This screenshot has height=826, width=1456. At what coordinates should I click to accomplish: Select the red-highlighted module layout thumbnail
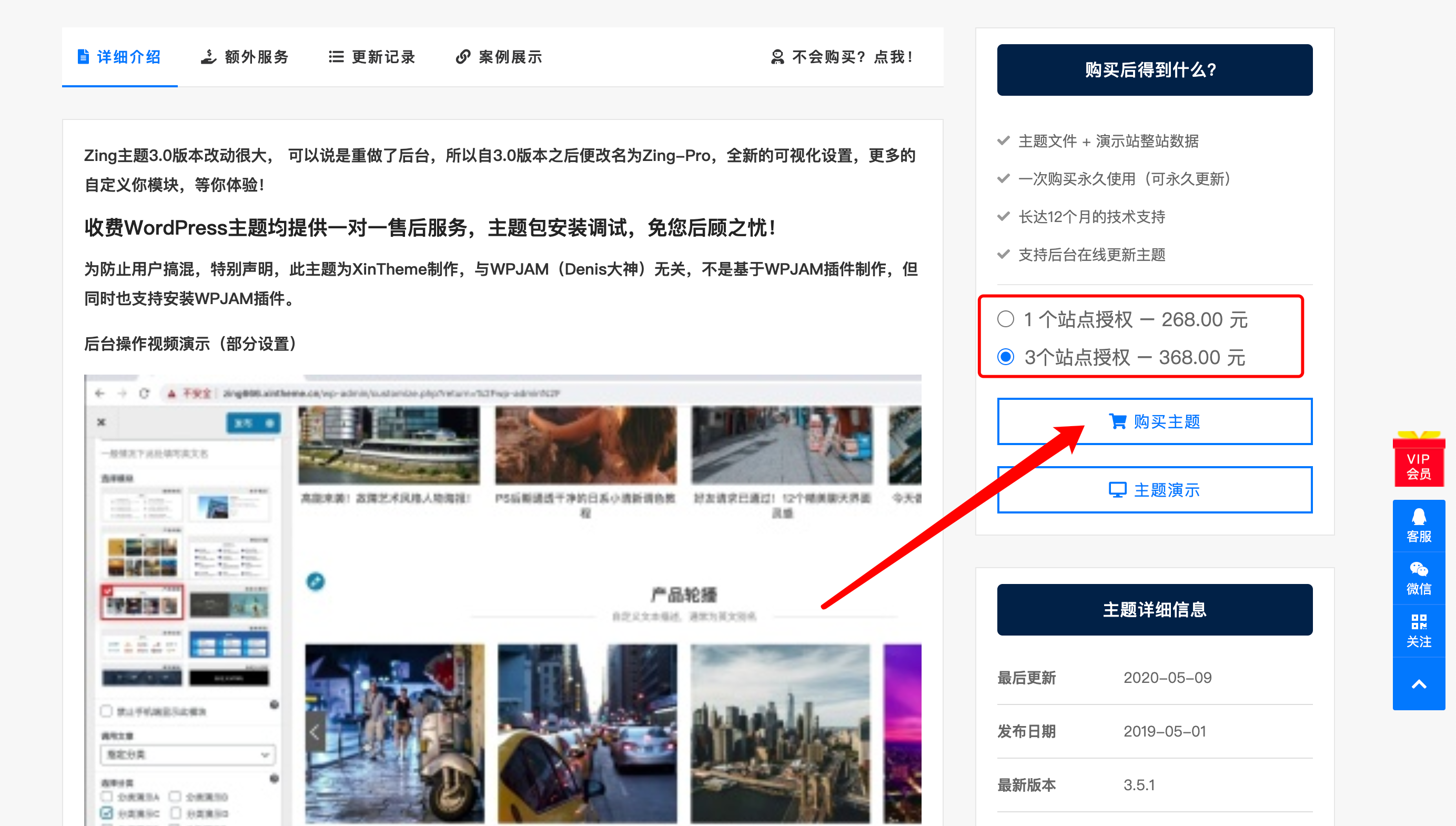[x=142, y=602]
